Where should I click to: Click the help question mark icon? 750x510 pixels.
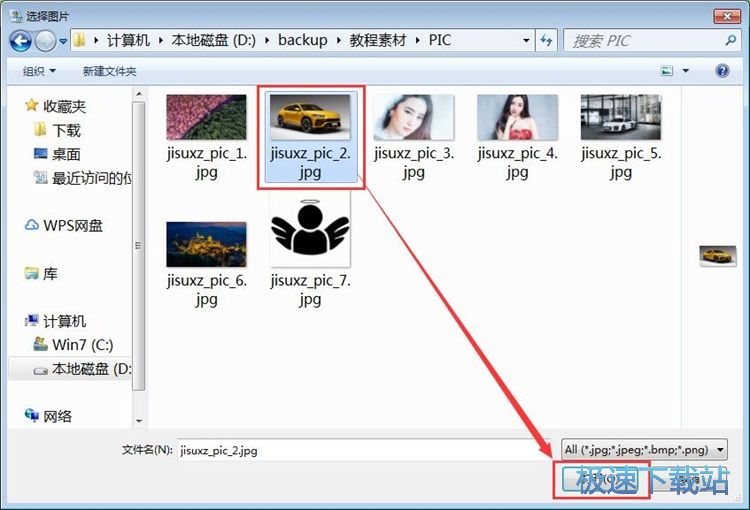[x=722, y=71]
